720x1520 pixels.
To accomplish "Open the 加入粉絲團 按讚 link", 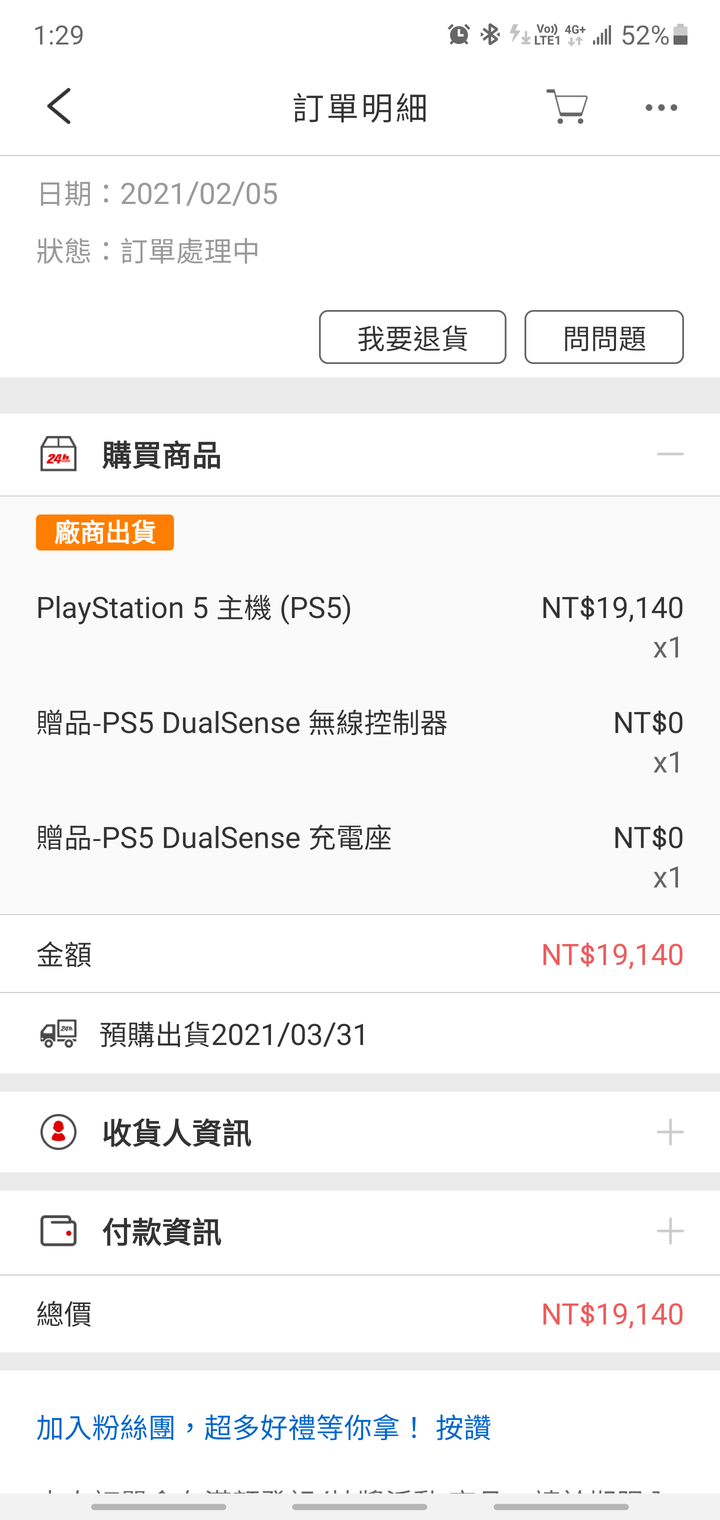I will (264, 1427).
